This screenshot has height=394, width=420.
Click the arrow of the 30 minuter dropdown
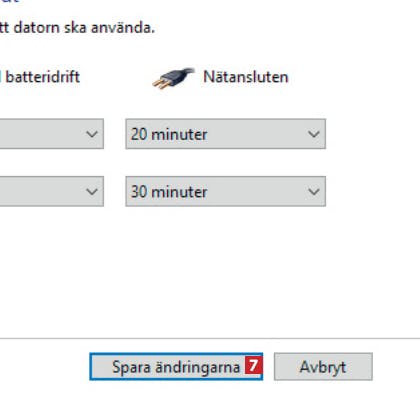[x=314, y=192]
